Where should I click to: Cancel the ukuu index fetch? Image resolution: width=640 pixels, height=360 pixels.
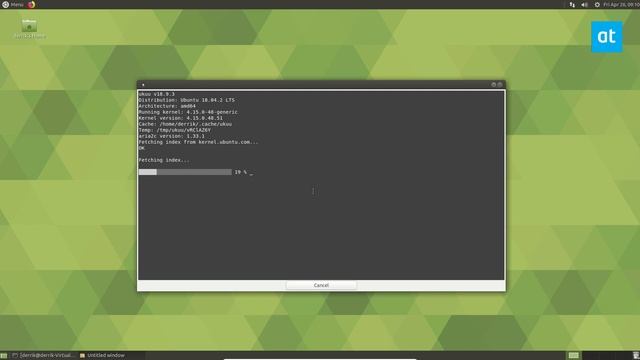(x=321, y=285)
